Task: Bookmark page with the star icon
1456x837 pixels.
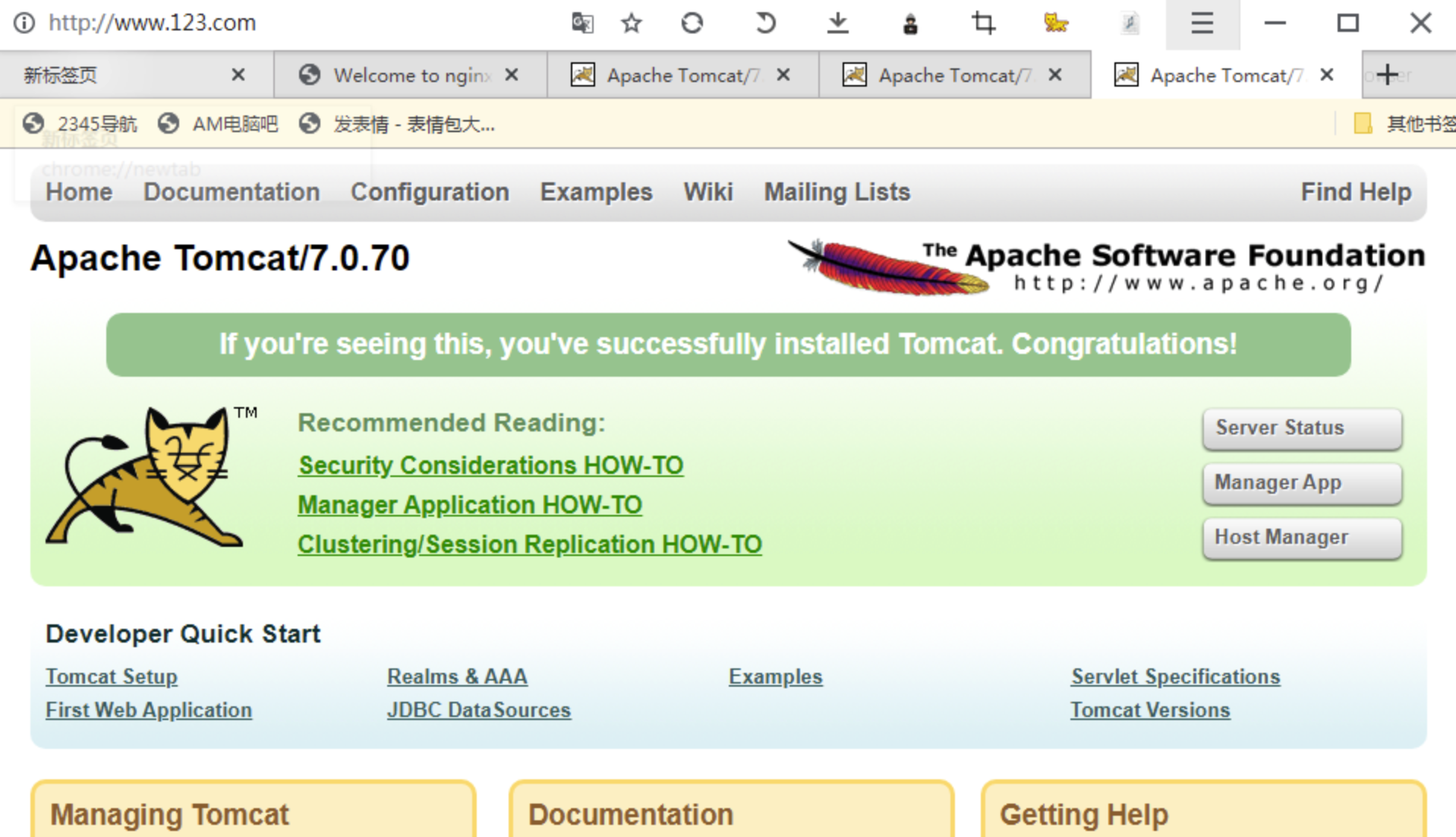Action: click(632, 23)
